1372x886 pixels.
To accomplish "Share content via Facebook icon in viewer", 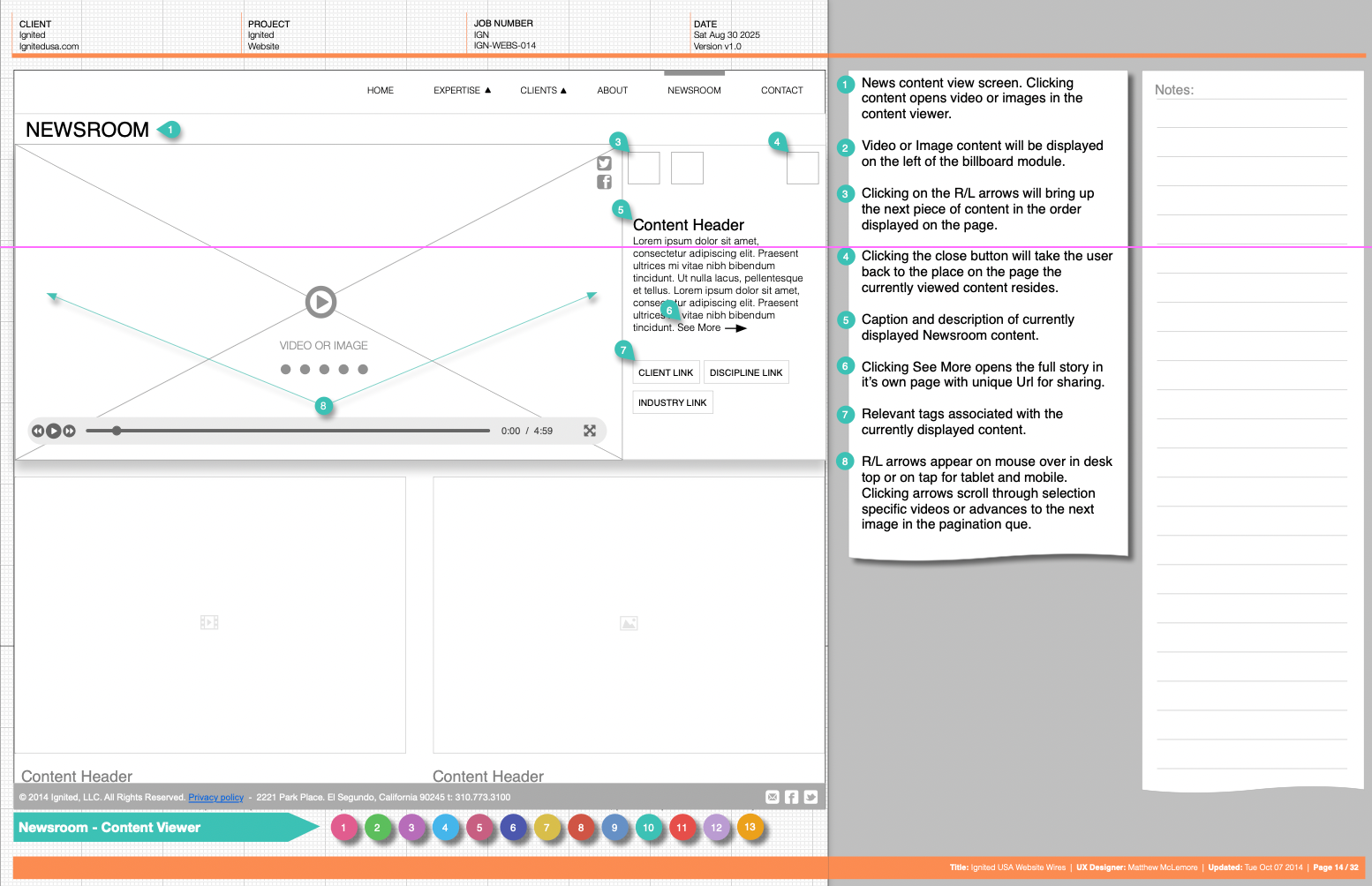I will click(x=604, y=182).
